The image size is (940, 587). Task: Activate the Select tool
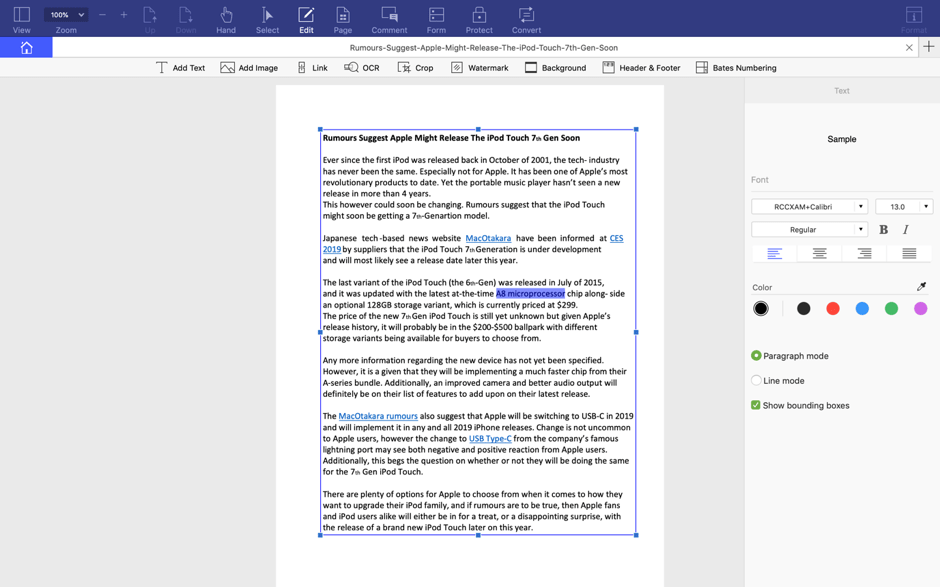click(x=267, y=19)
